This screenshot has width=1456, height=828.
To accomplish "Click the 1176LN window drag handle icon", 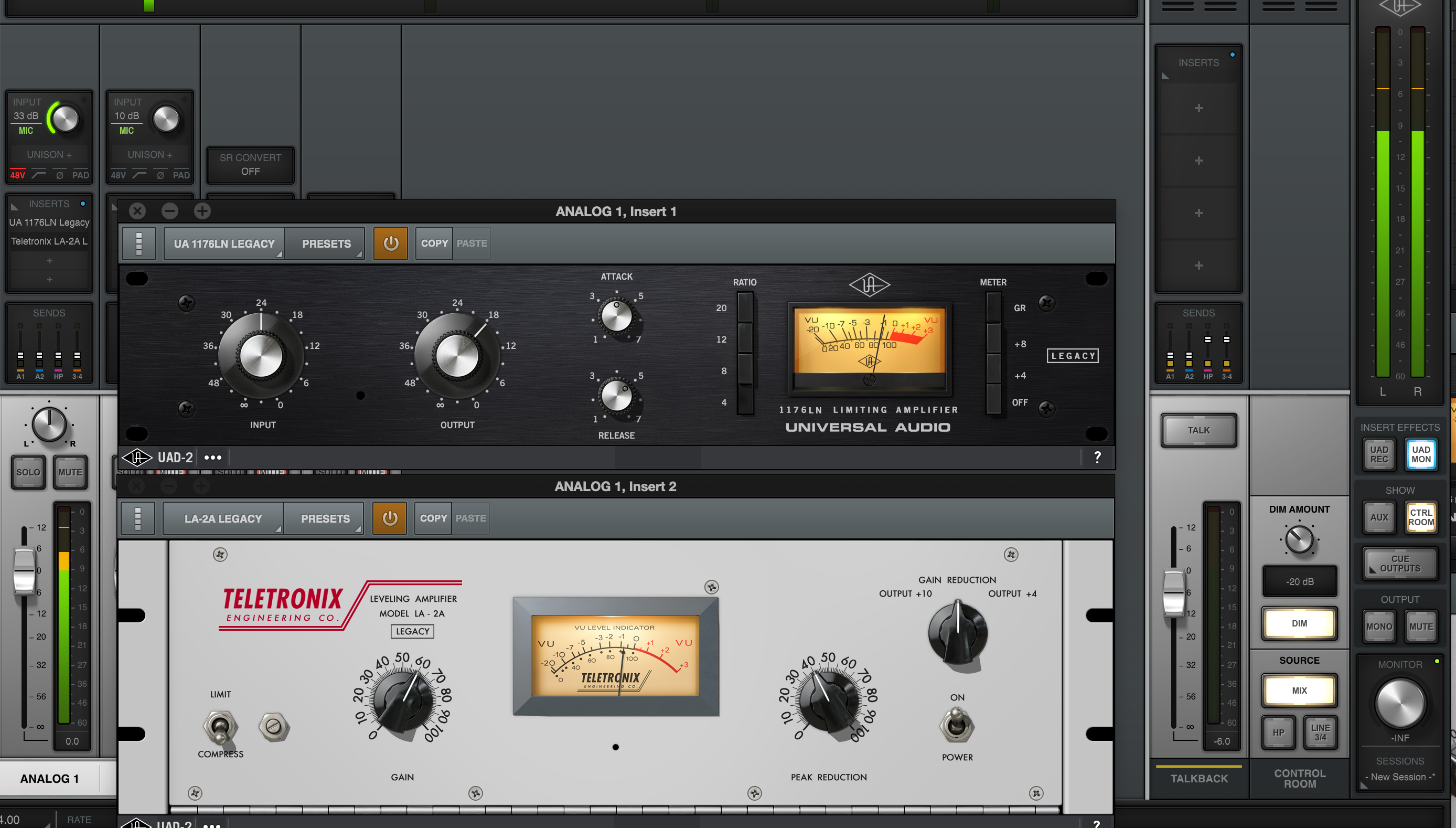I will pos(138,243).
